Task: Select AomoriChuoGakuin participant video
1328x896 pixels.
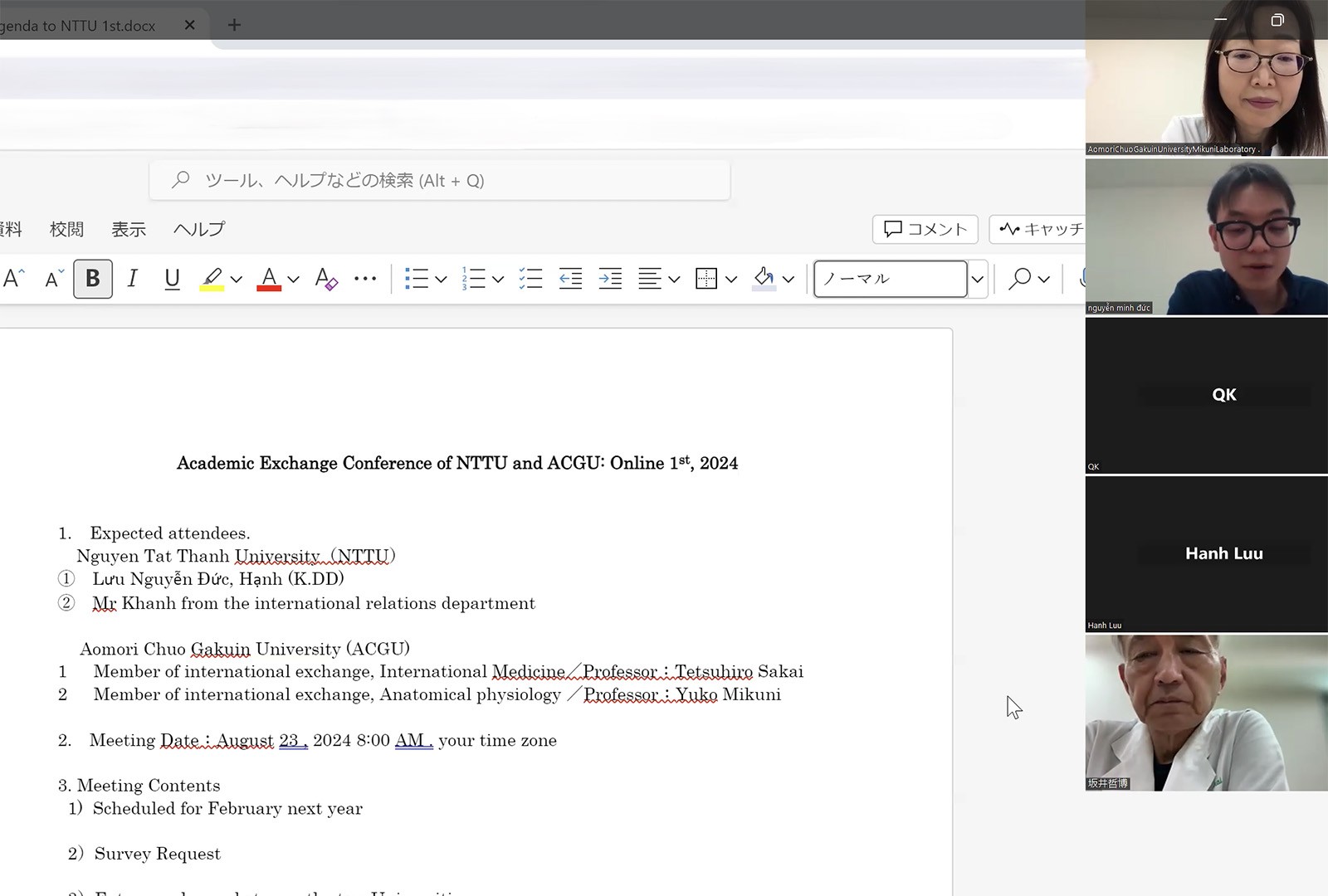Action: [1207, 78]
